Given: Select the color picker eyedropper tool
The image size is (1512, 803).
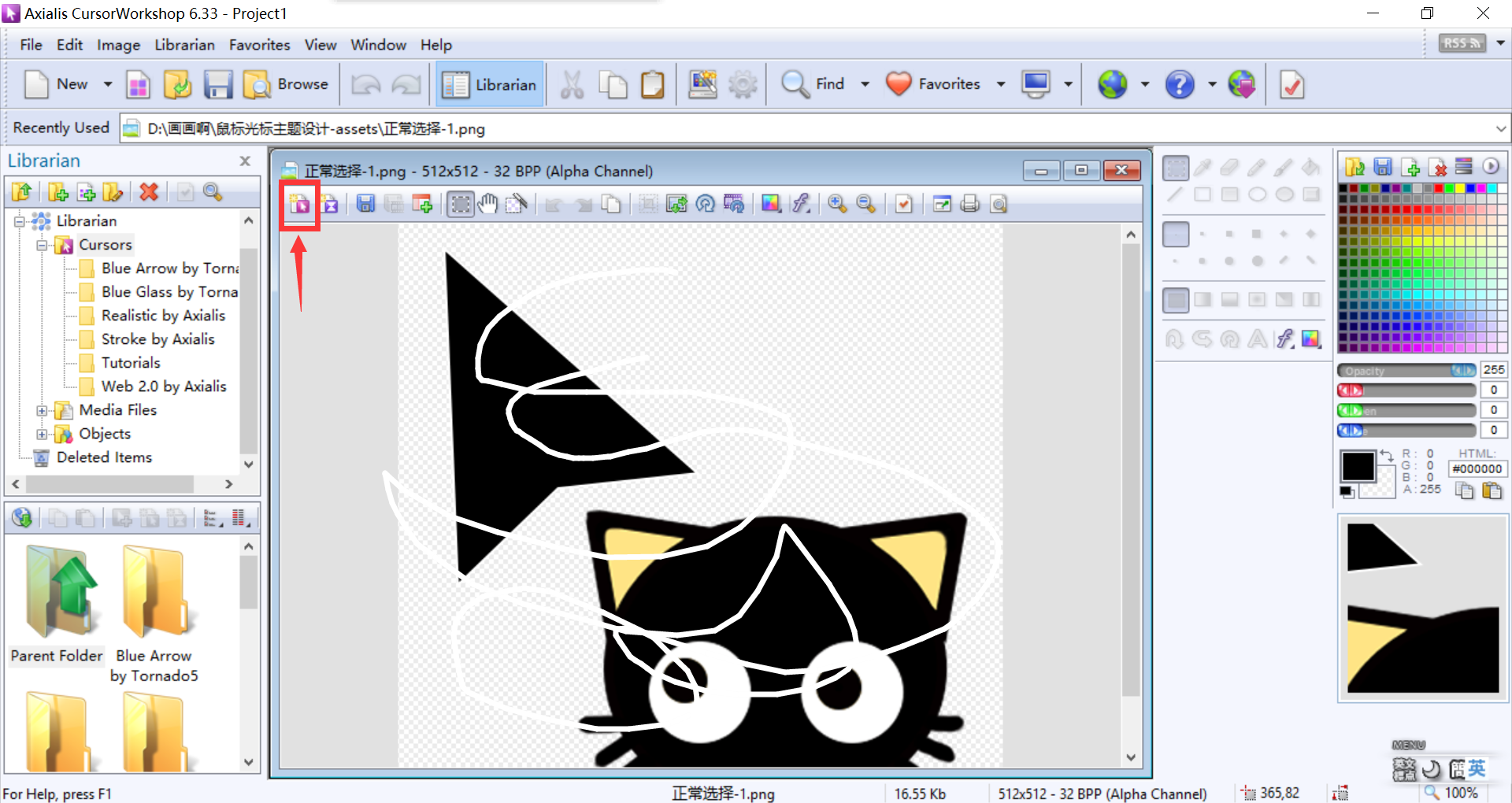Looking at the screenshot, I should point(1203,168).
